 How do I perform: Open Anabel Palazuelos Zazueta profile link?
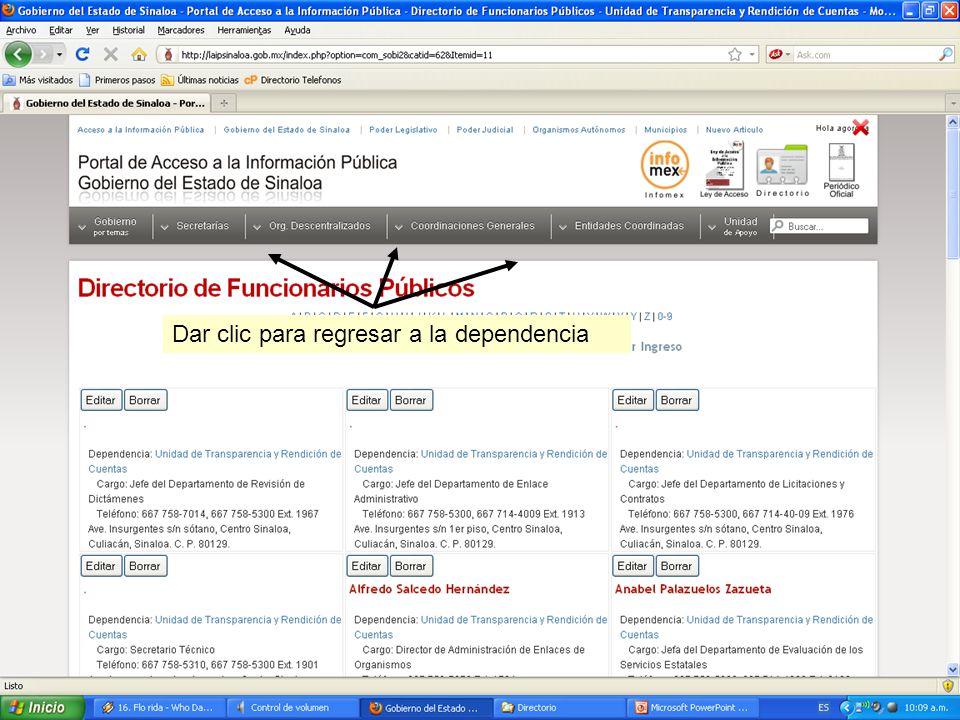point(692,589)
